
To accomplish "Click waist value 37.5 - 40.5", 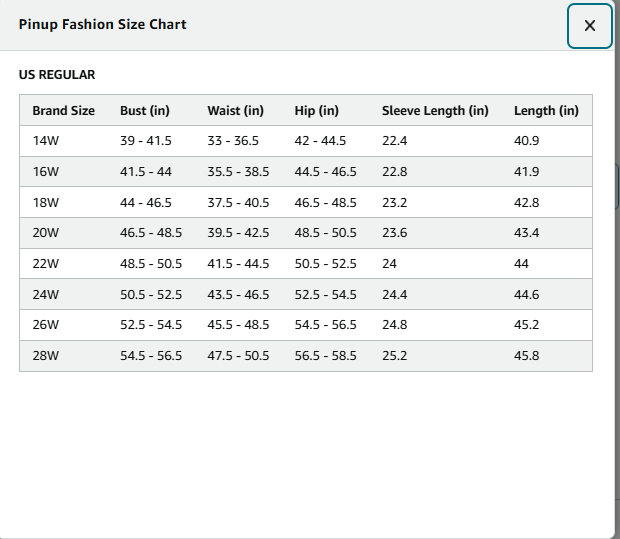I will pyautogui.click(x=238, y=202).
